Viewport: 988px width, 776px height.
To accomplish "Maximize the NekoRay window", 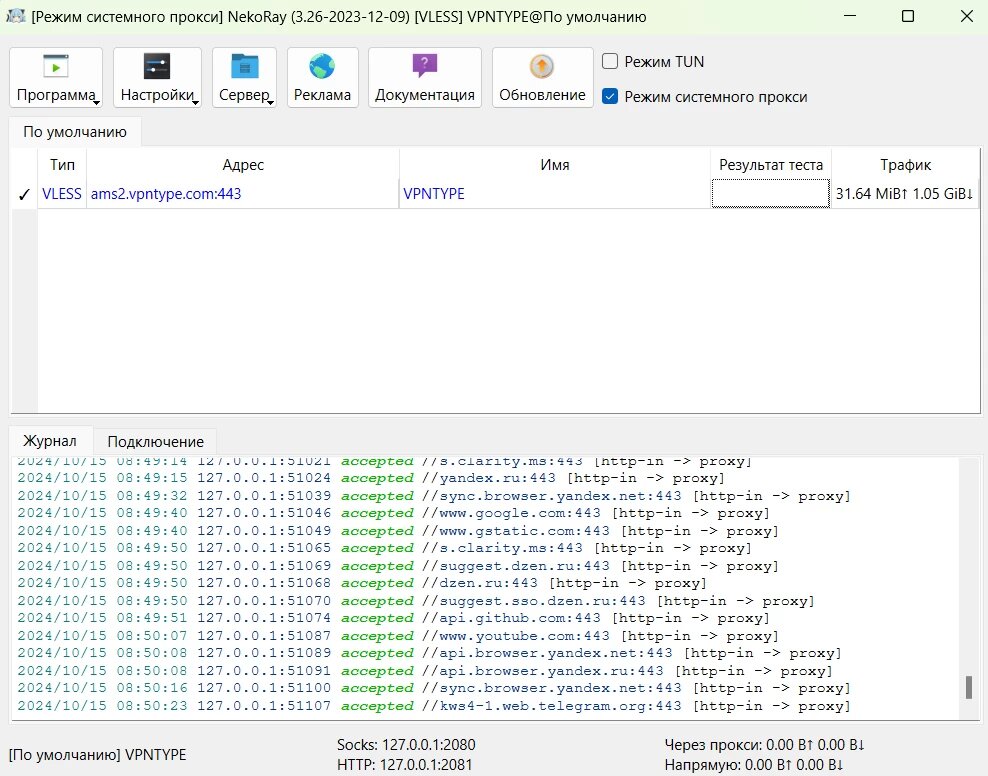I will (x=908, y=16).
